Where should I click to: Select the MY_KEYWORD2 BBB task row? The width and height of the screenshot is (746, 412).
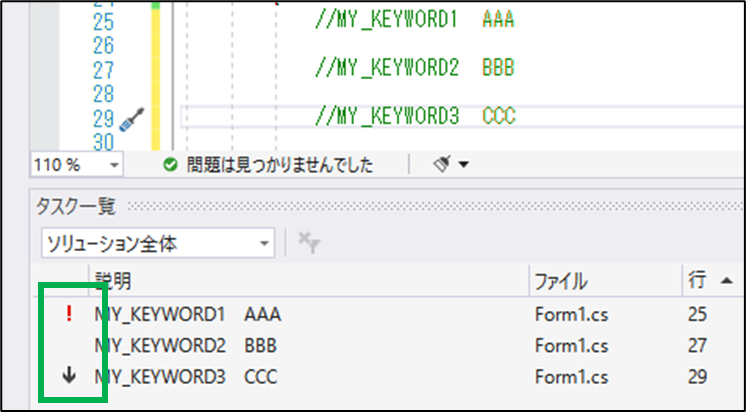(188, 346)
